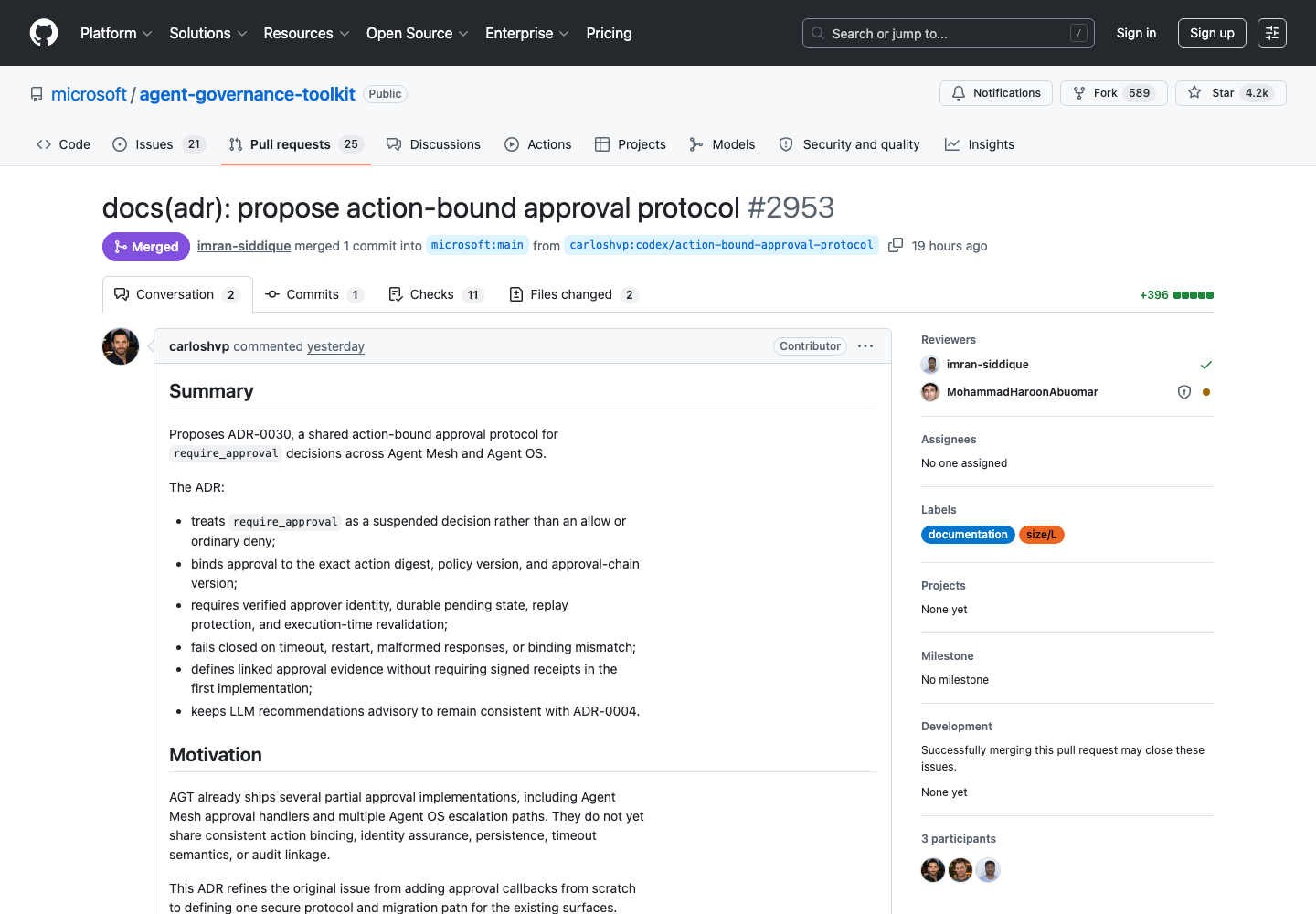The image size is (1316, 914).
Task: Open the Files changed tab
Action: [x=573, y=294]
